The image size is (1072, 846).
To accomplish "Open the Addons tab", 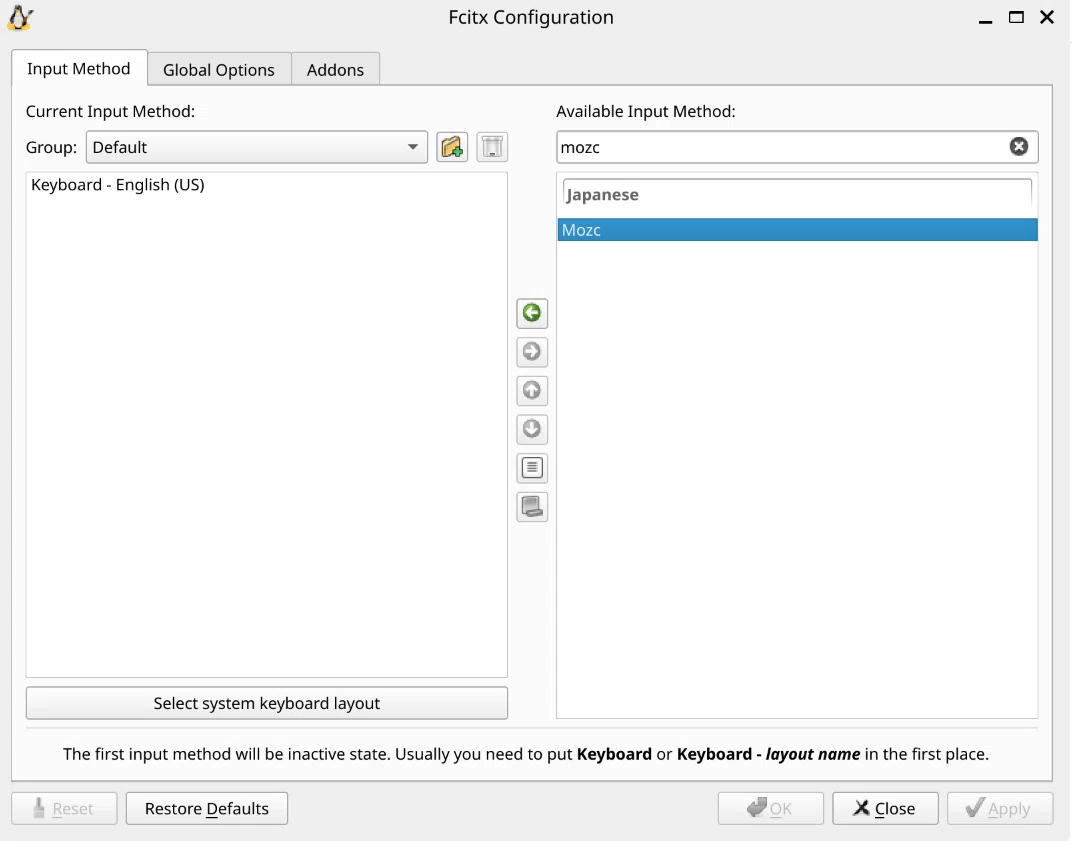I will click(x=335, y=70).
